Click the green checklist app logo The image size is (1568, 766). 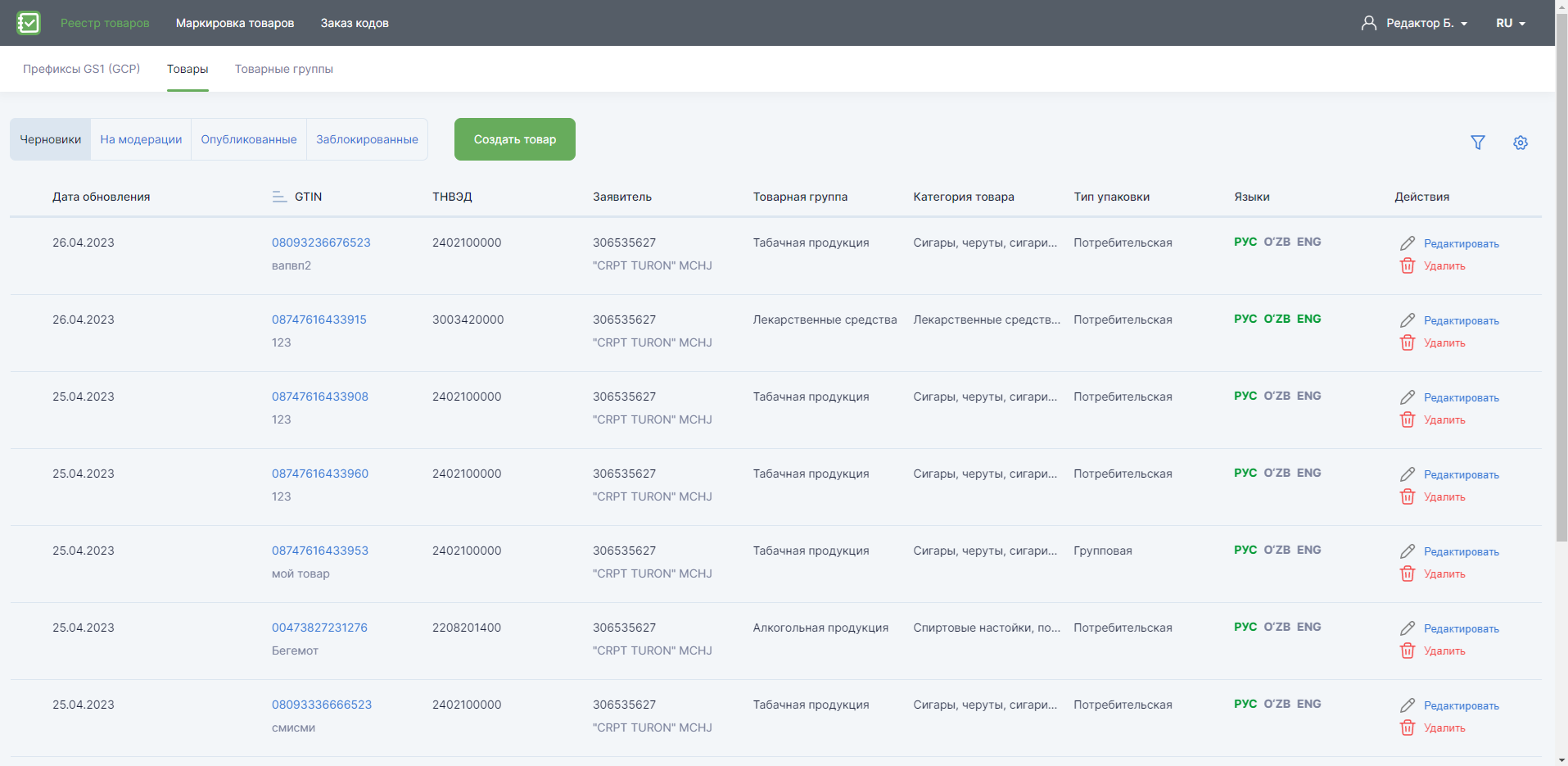[28, 23]
